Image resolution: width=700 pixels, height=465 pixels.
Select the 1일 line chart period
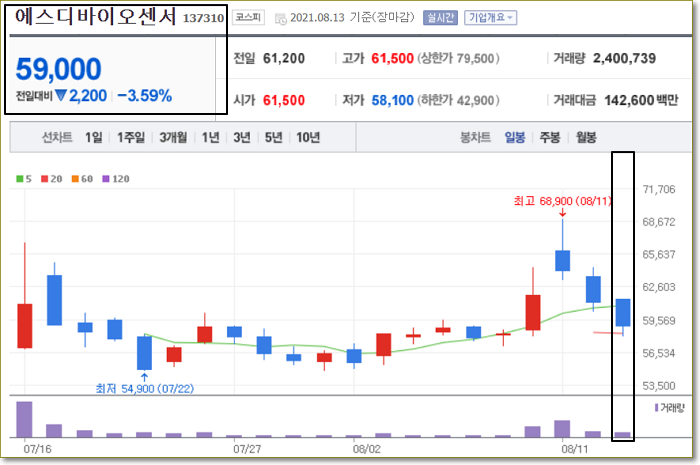(94, 137)
